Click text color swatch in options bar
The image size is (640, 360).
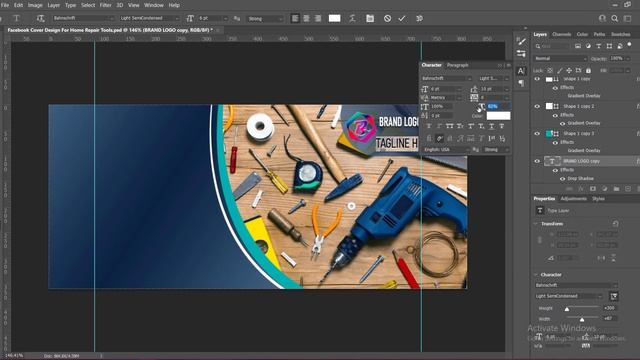pyautogui.click(x=335, y=18)
